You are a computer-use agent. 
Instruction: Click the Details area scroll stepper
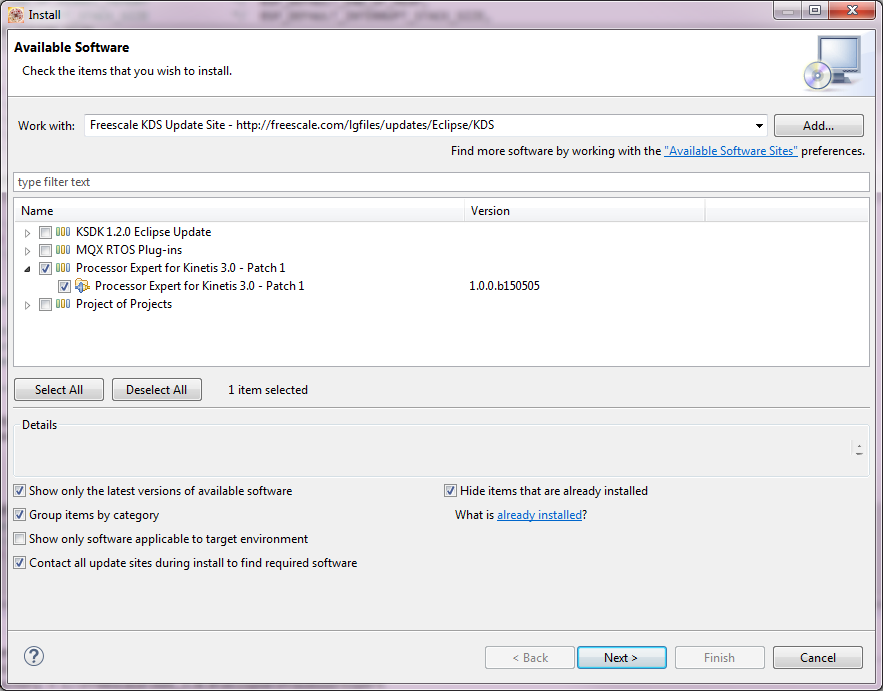(x=859, y=449)
